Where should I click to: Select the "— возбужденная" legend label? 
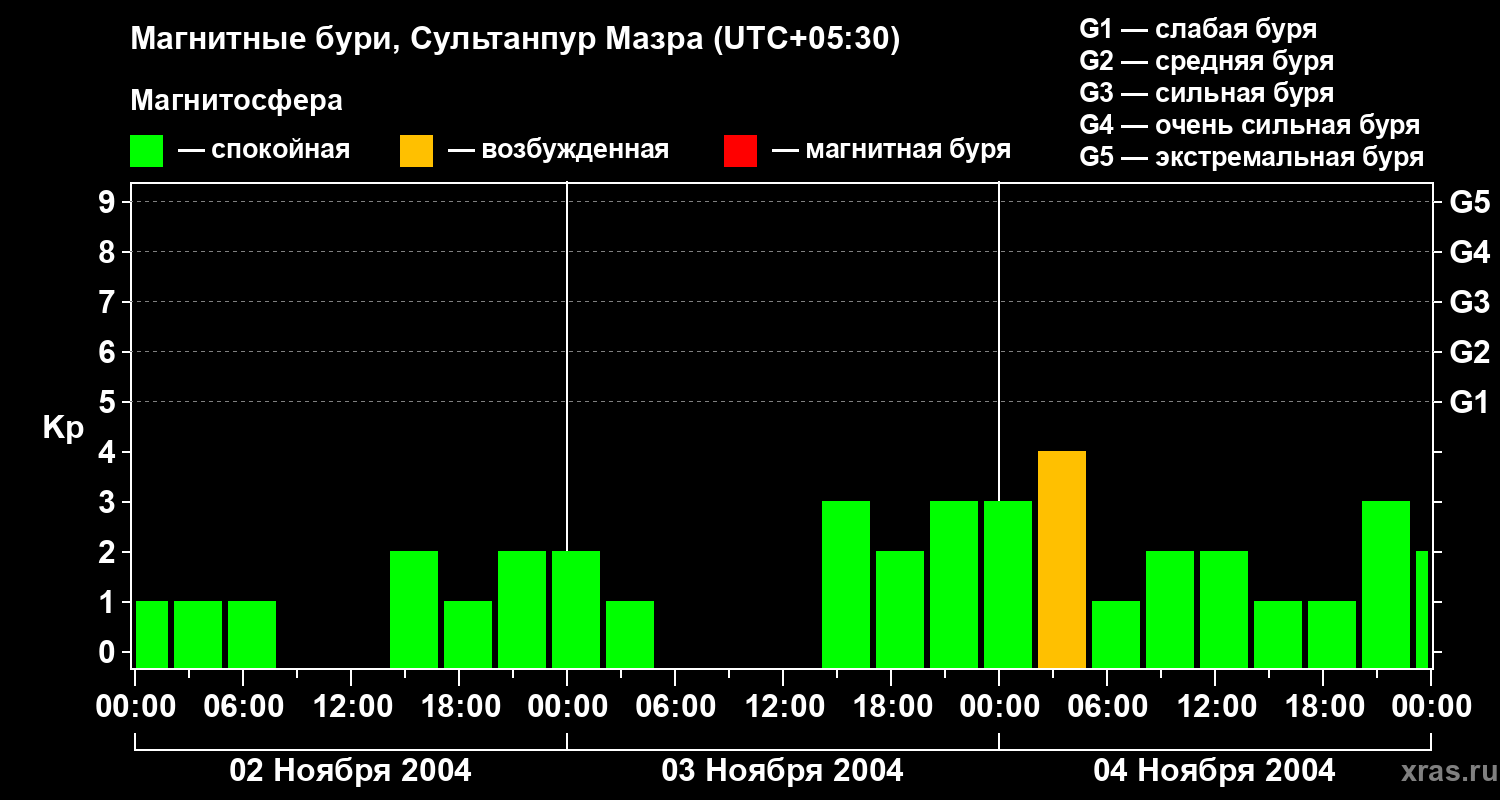(x=558, y=150)
